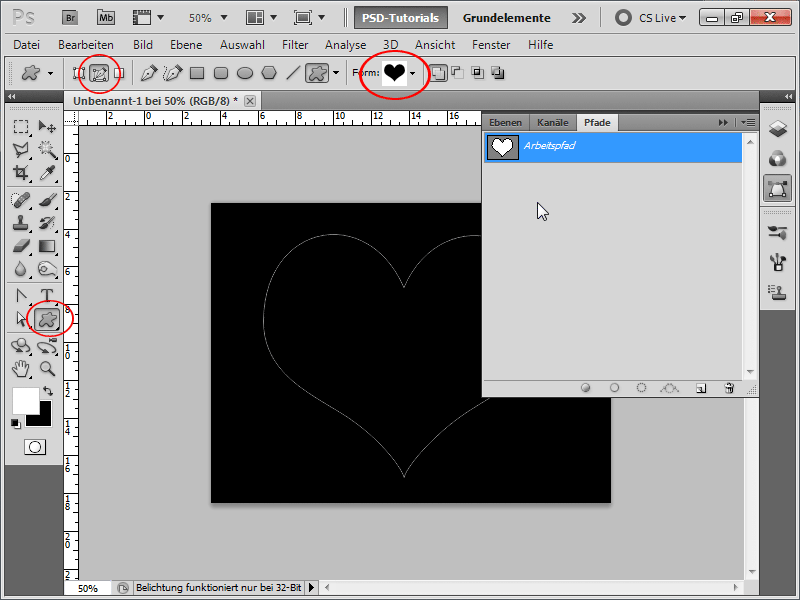The image size is (800, 600).
Task: Toggle Quick Mask mode
Action: pos(35,447)
